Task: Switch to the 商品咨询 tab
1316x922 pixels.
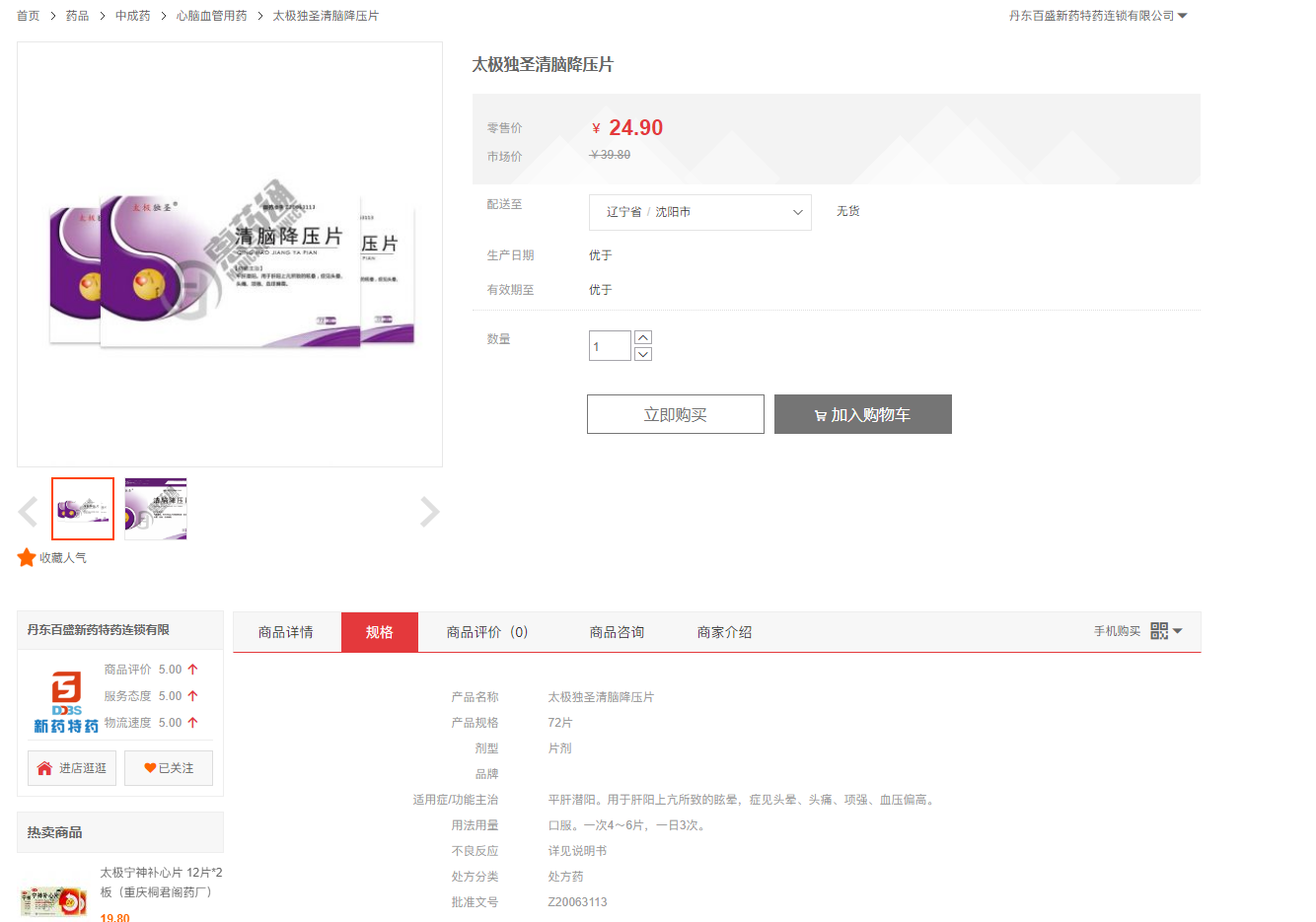Action: [x=618, y=632]
